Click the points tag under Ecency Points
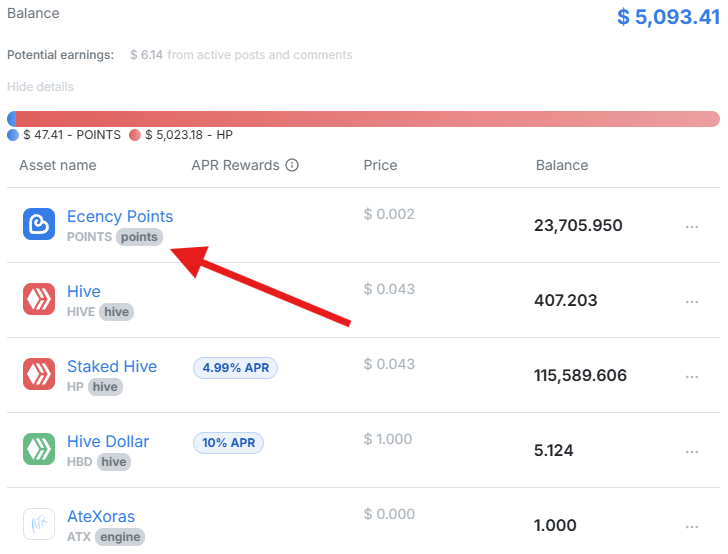The height and width of the screenshot is (554, 728). (x=139, y=237)
